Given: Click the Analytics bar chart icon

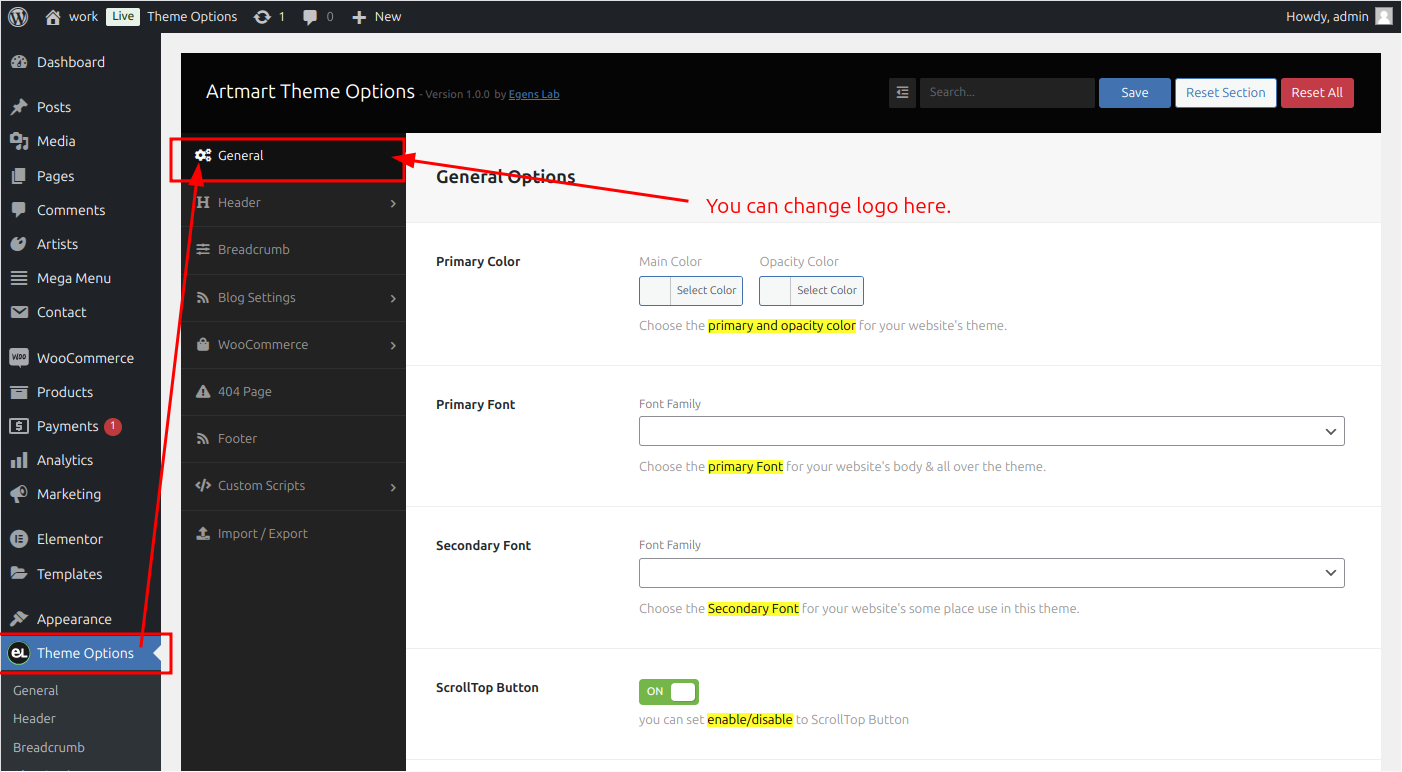Looking at the screenshot, I should pyautogui.click(x=18, y=460).
